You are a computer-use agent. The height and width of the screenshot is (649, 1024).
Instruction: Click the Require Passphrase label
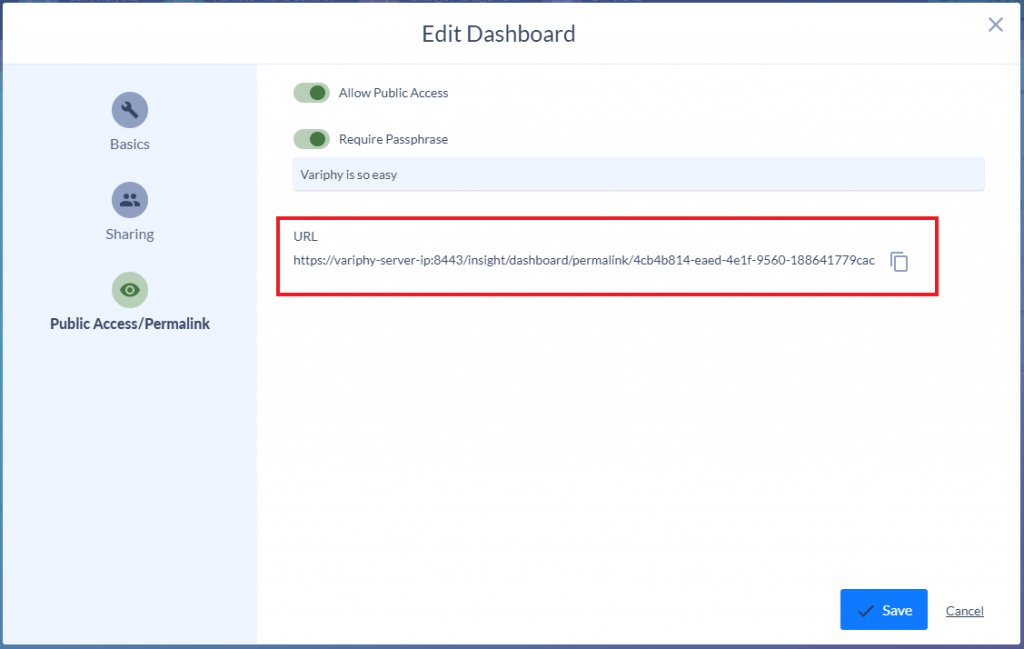(x=393, y=139)
